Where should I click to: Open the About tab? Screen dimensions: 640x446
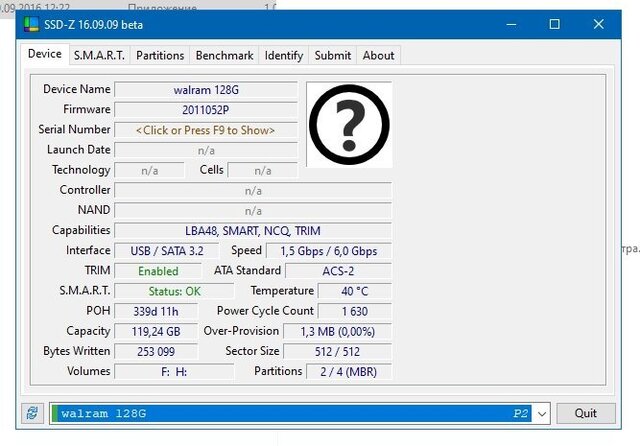[378, 55]
